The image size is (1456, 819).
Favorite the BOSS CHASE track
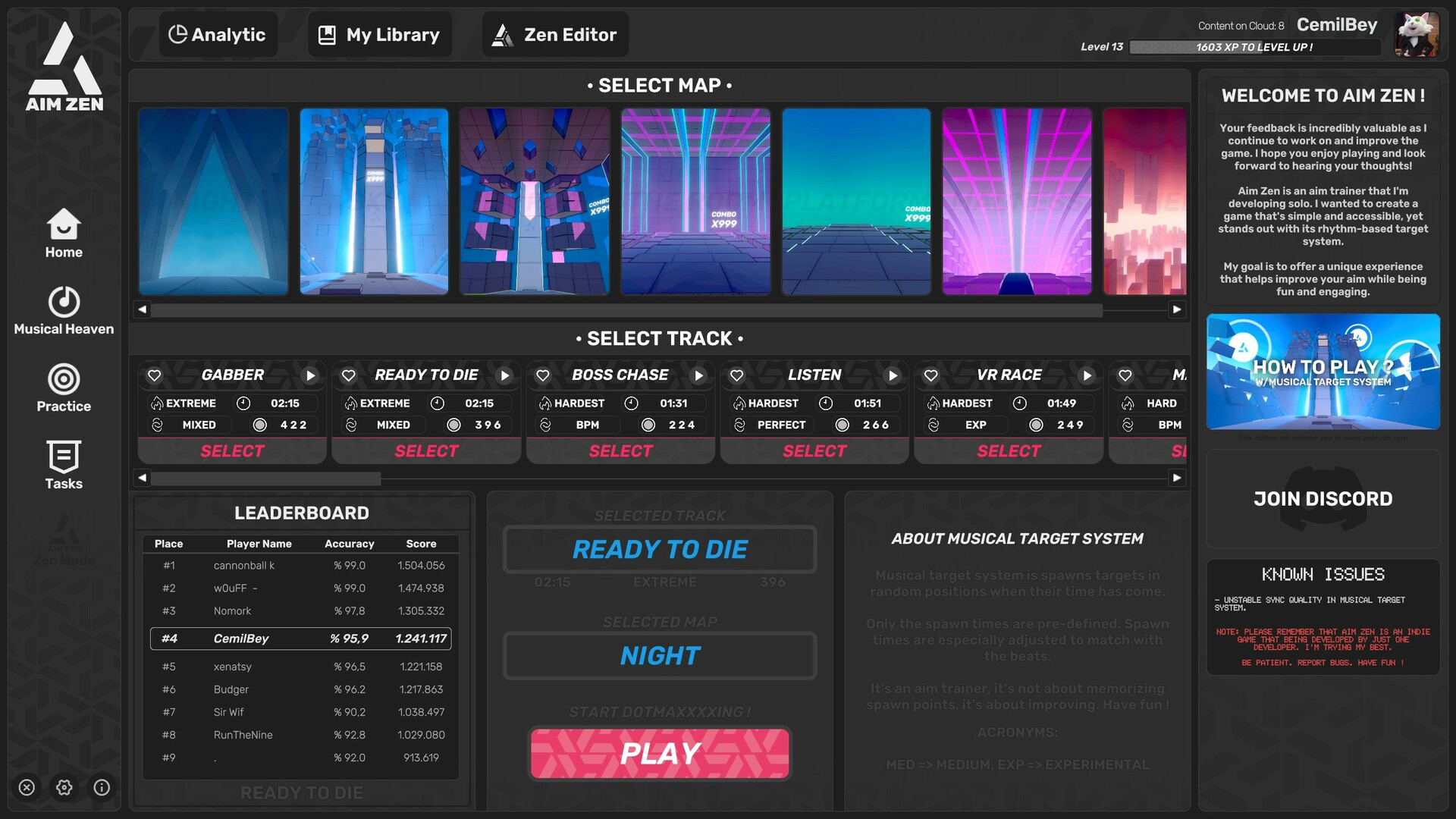(543, 375)
